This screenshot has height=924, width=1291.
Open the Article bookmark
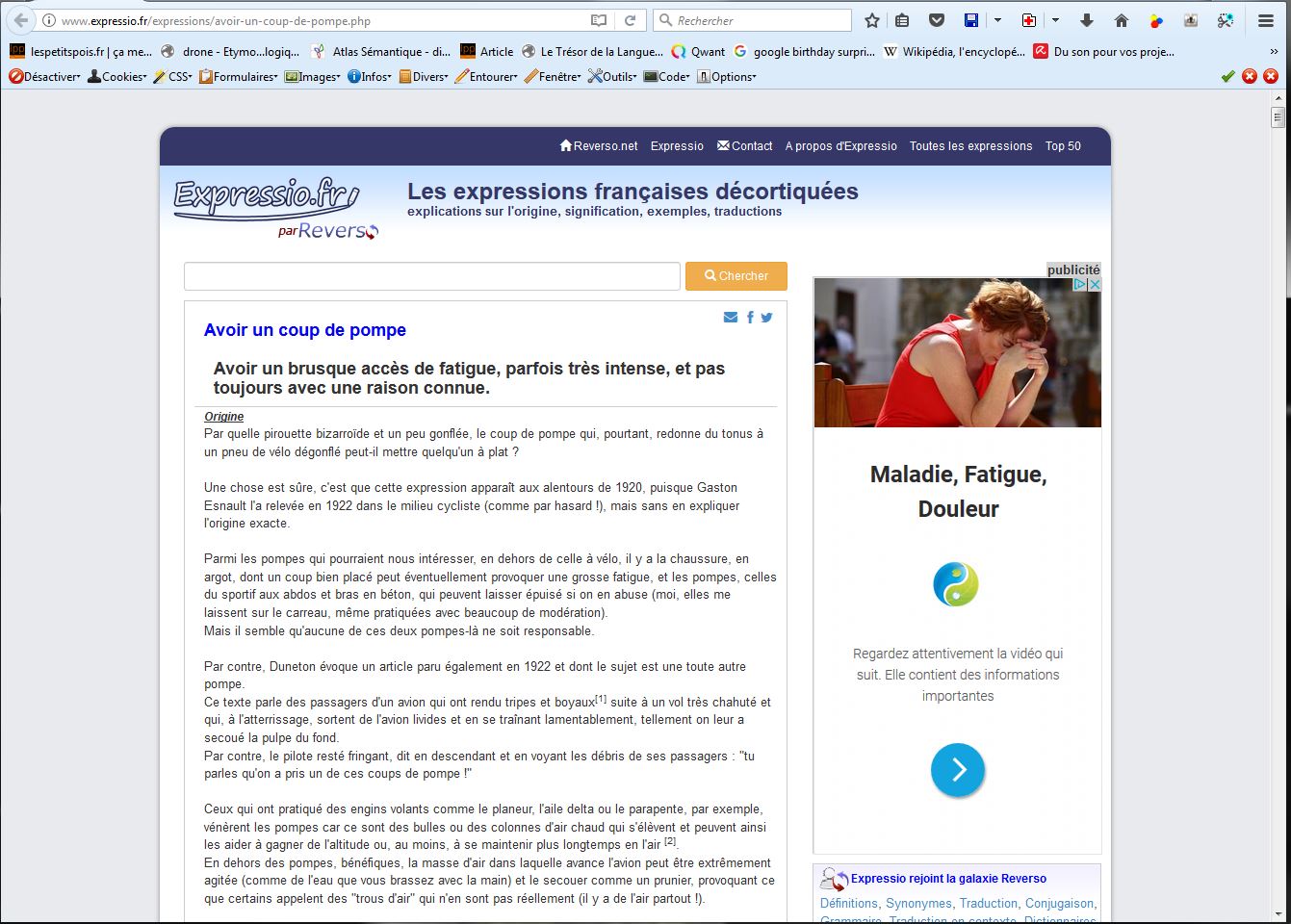487,52
